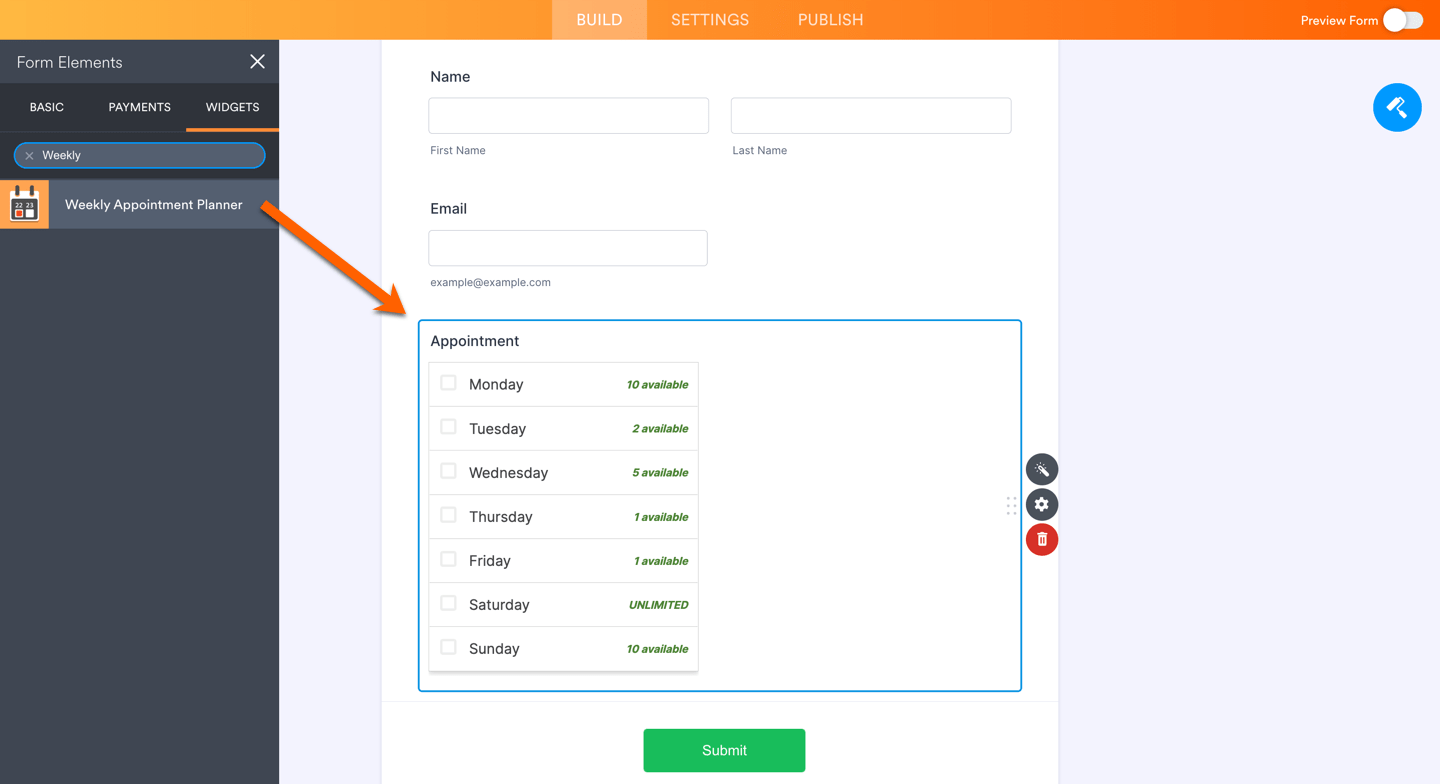Click the Weekly Appointment Planner calendar icon
Viewport: 1440px width, 784px height.
[x=24, y=204]
